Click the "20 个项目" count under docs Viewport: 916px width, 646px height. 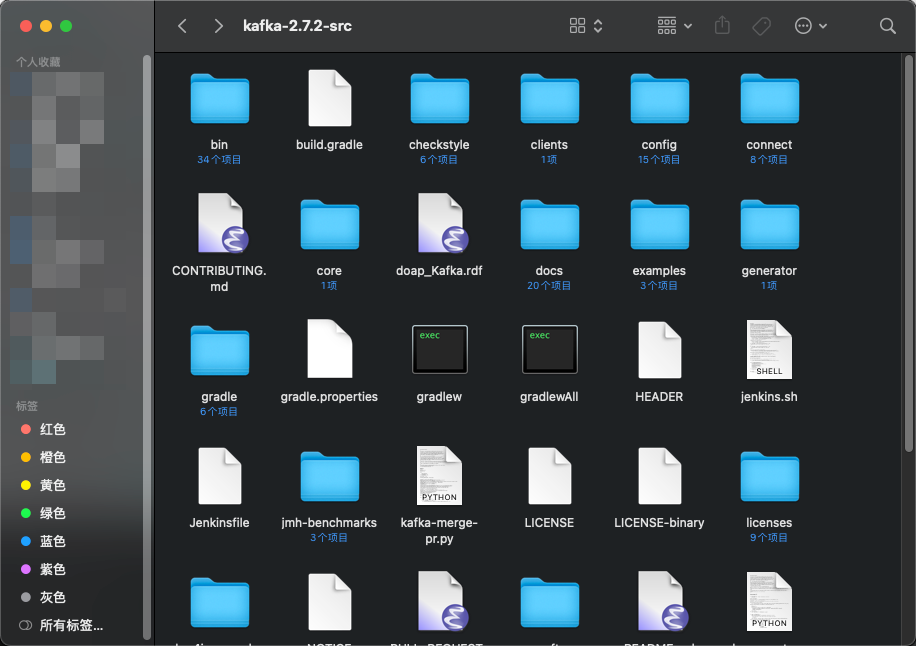tap(549, 286)
